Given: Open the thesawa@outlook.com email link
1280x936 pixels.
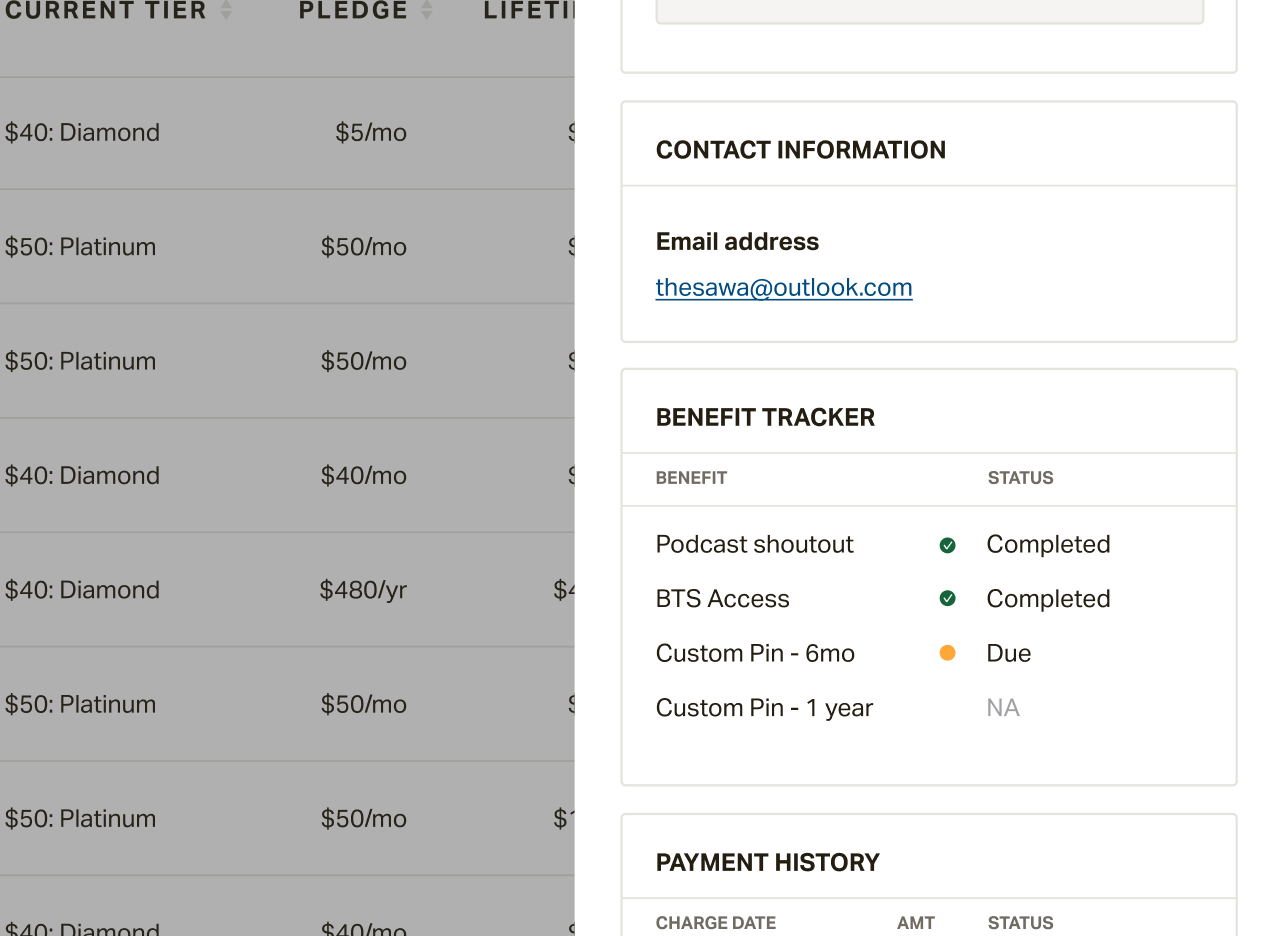Looking at the screenshot, I should [784, 288].
